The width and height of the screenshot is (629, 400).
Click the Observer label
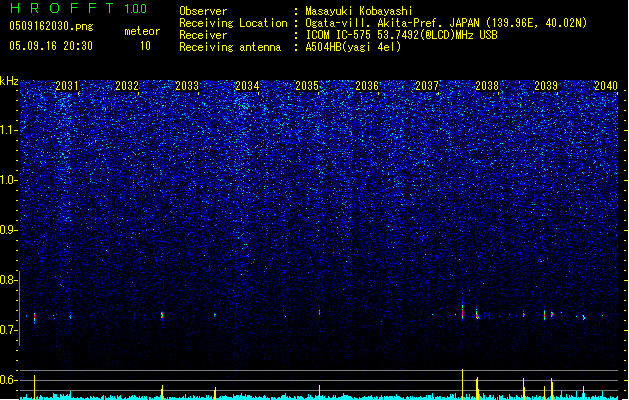click(x=203, y=11)
